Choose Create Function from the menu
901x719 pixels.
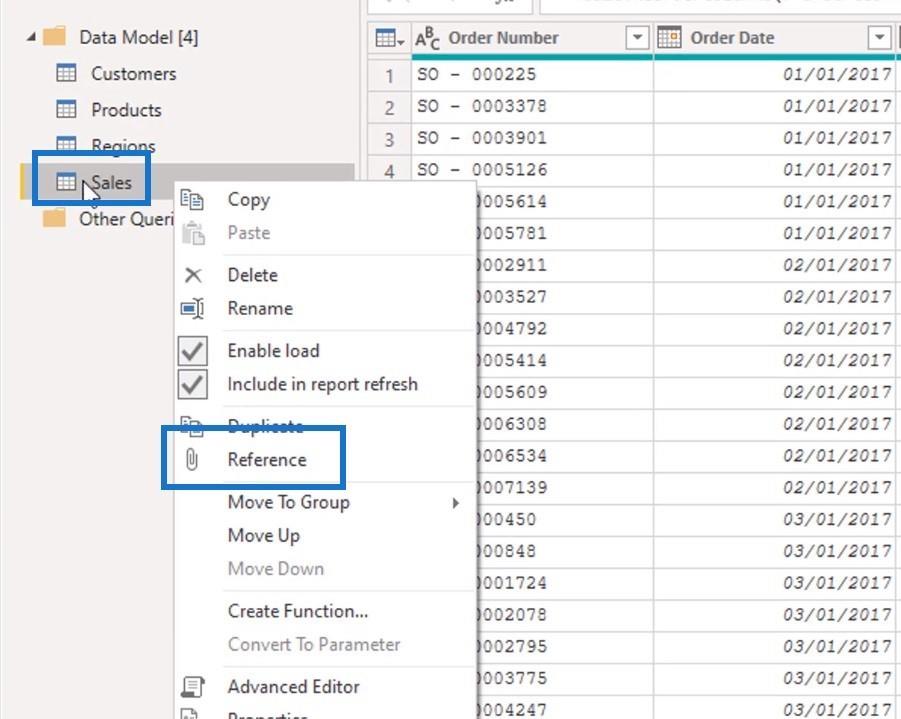298,611
